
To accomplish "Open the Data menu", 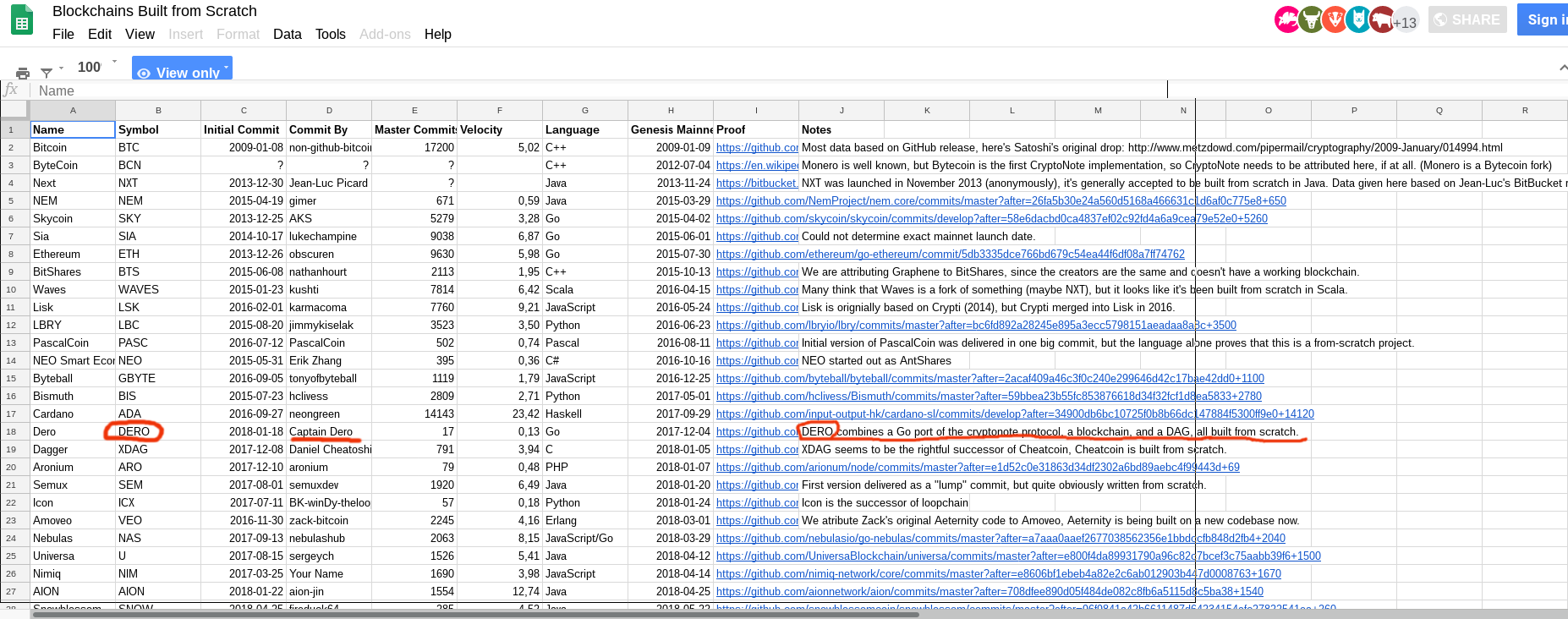I will point(288,34).
